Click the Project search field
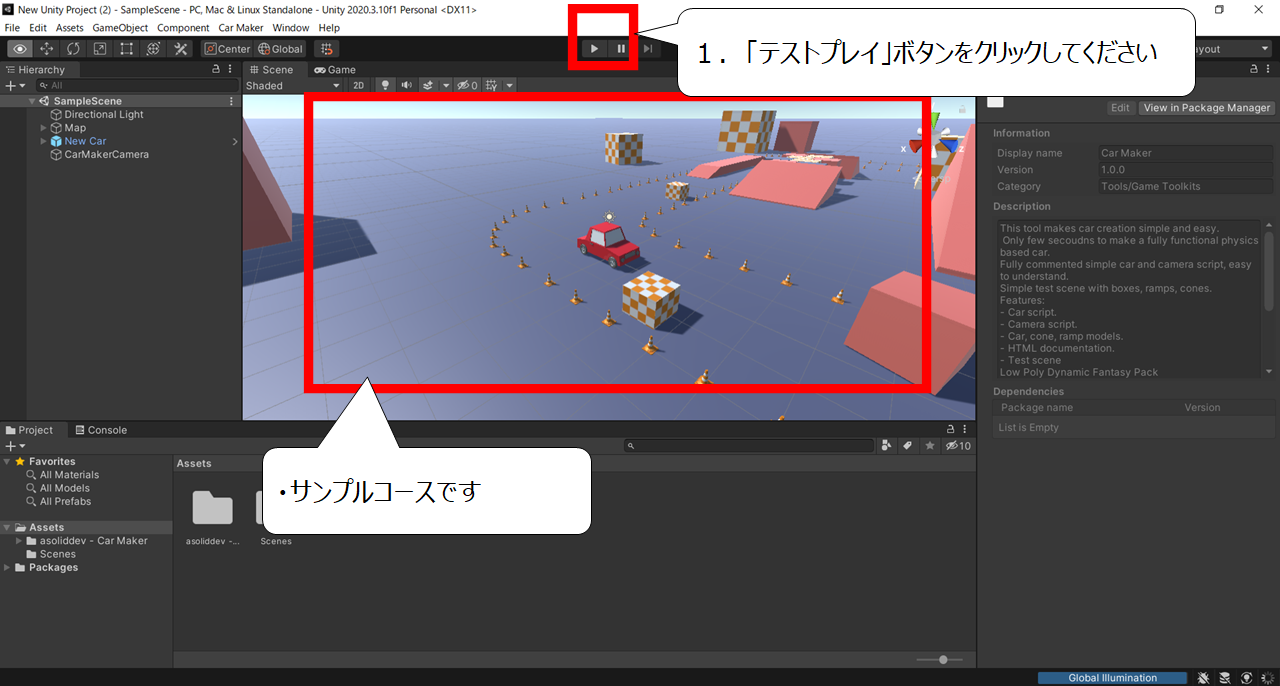 point(748,446)
